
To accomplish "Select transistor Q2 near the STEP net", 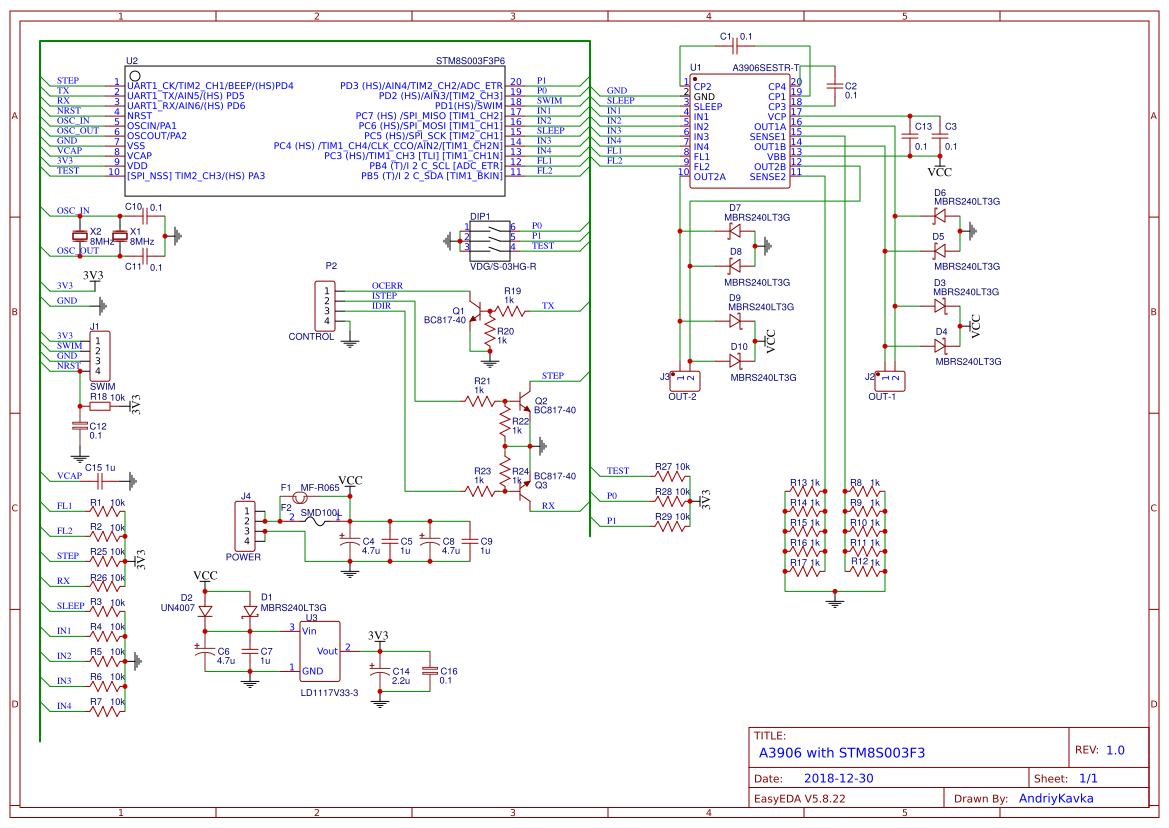I will (525, 402).
